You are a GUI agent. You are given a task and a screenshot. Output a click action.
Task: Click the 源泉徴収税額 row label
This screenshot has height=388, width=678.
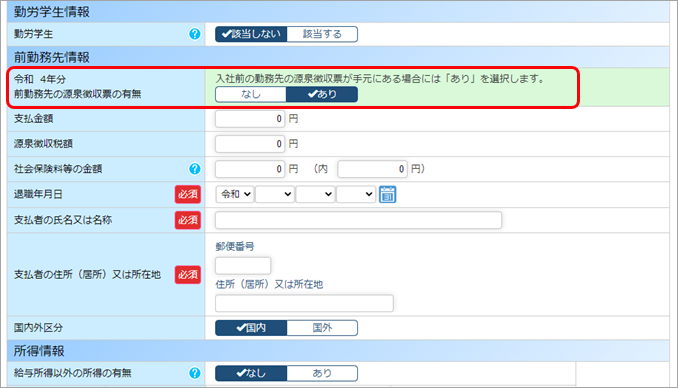43,144
